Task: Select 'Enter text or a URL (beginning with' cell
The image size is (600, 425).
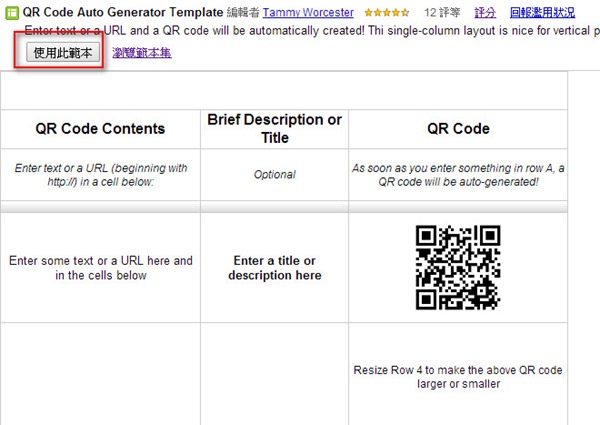Action: click(100, 175)
